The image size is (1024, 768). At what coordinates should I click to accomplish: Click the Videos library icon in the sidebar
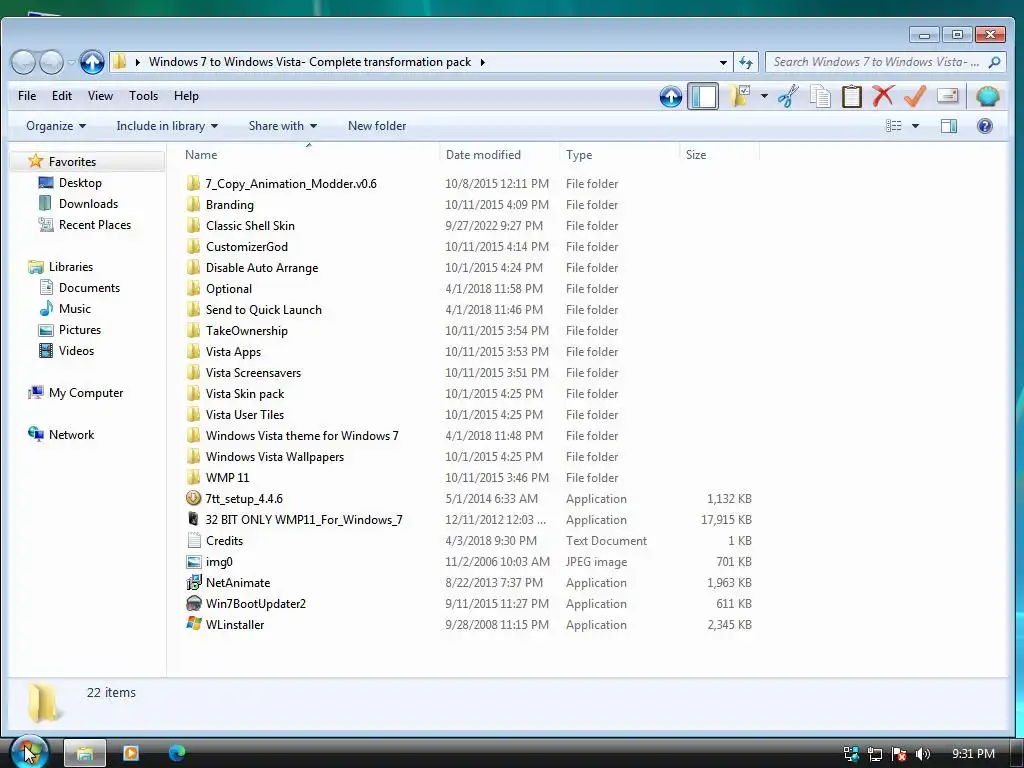tap(46, 351)
